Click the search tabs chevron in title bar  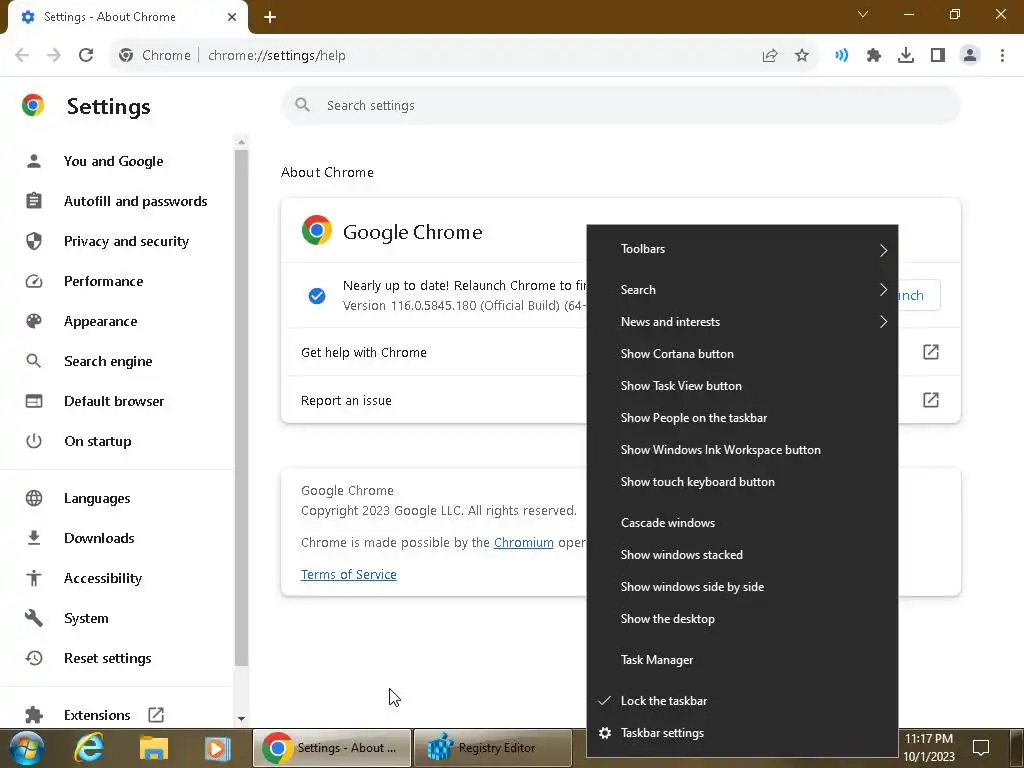tap(863, 14)
